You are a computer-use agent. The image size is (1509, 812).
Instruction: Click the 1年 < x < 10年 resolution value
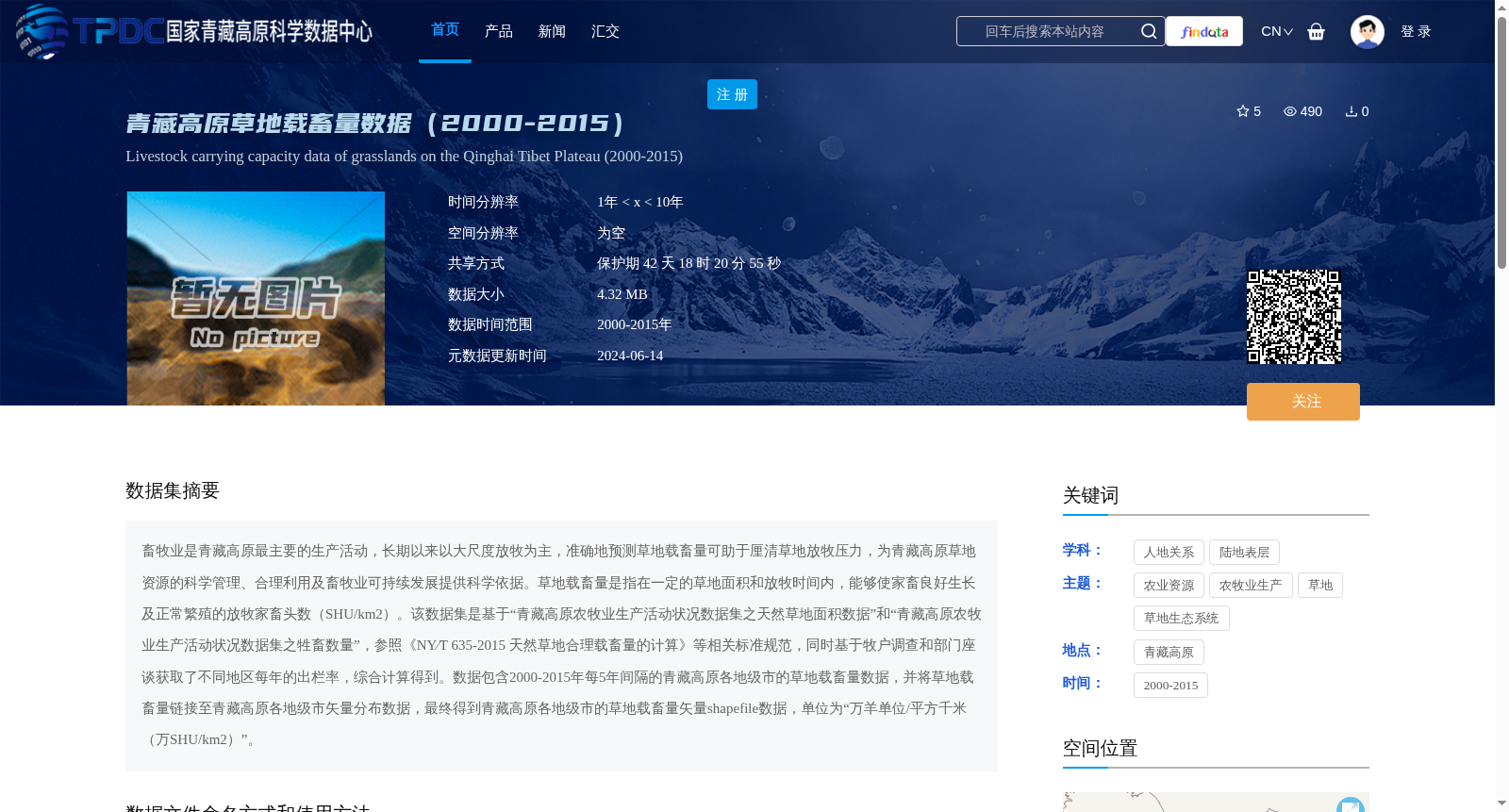coord(640,202)
